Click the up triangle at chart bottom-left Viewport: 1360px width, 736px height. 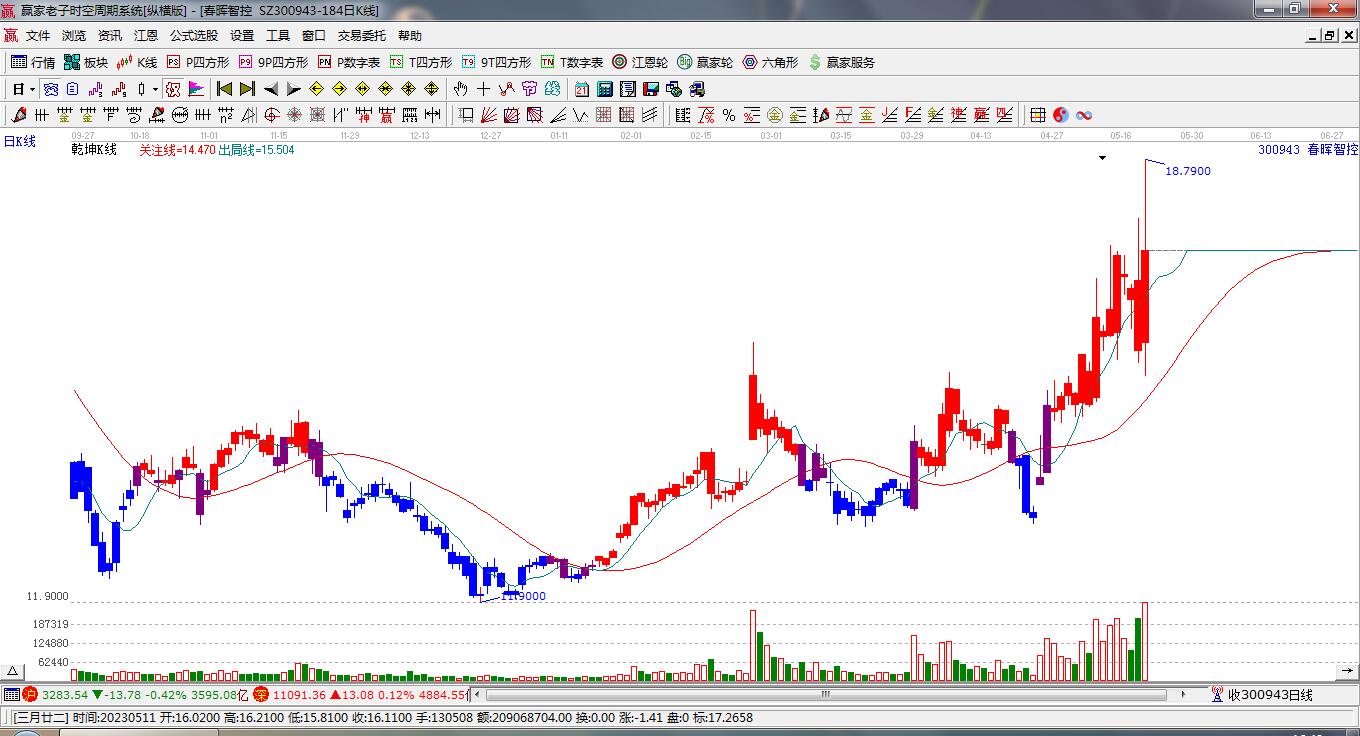coord(13,672)
